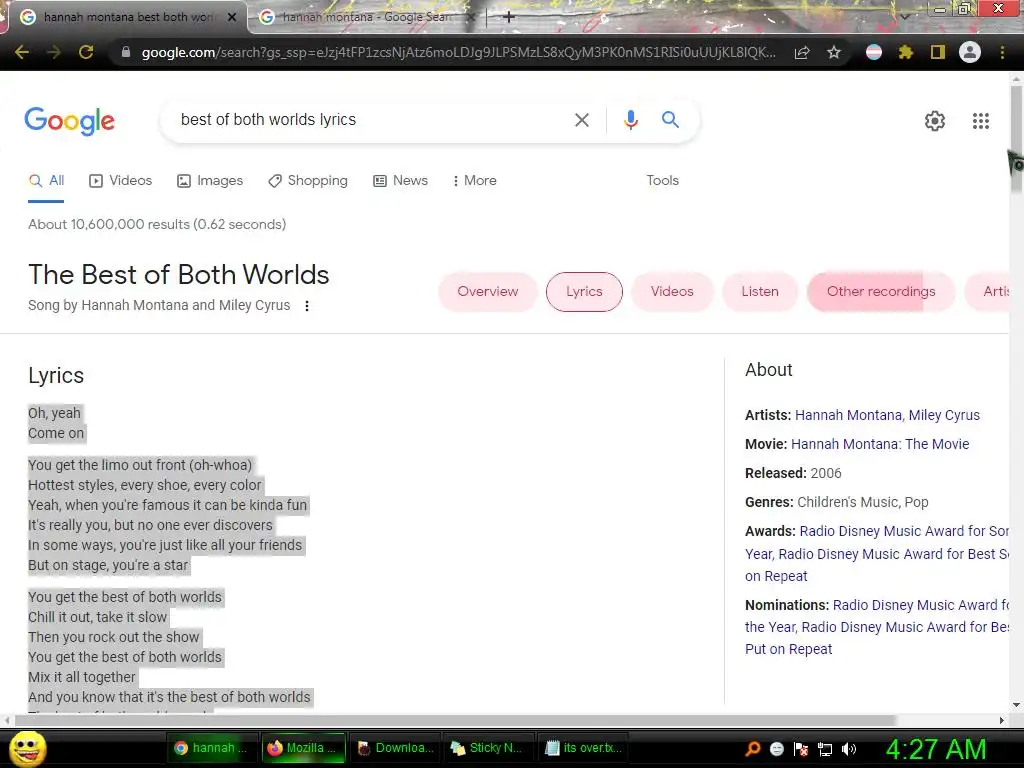Open the smiley face start button
Screen dimensions: 1024x768
pos(28,748)
